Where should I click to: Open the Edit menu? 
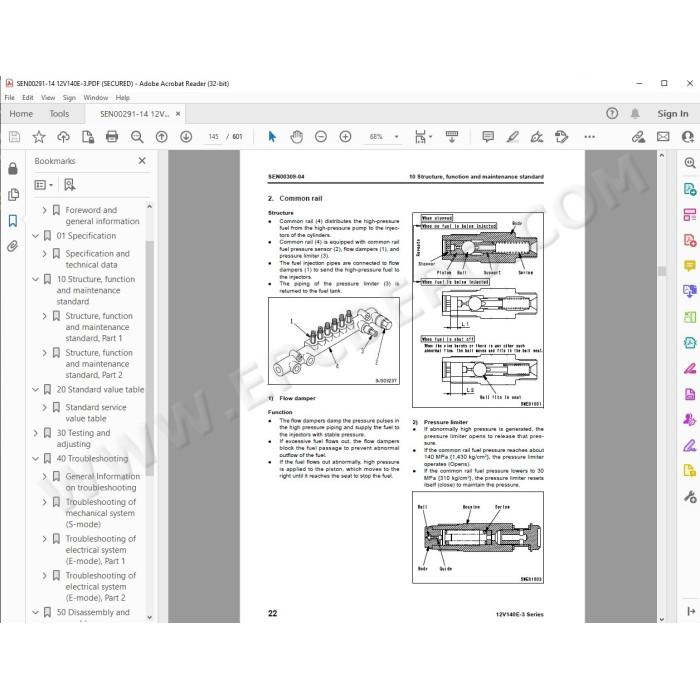click(x=28, y=97)
